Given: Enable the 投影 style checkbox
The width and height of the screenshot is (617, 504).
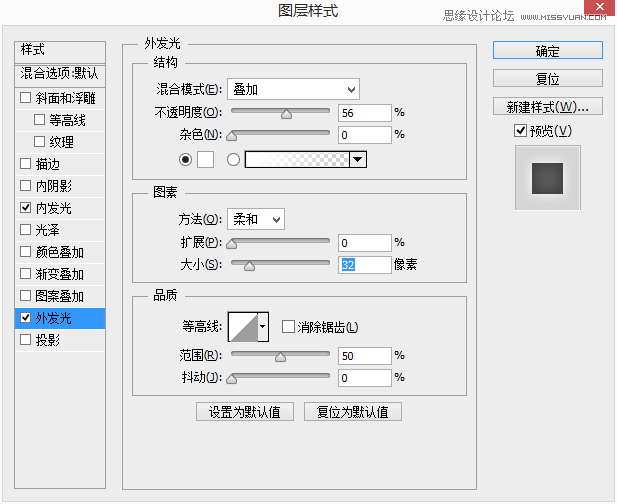Looking at the screenshot, I should click(x=26, y=340).
